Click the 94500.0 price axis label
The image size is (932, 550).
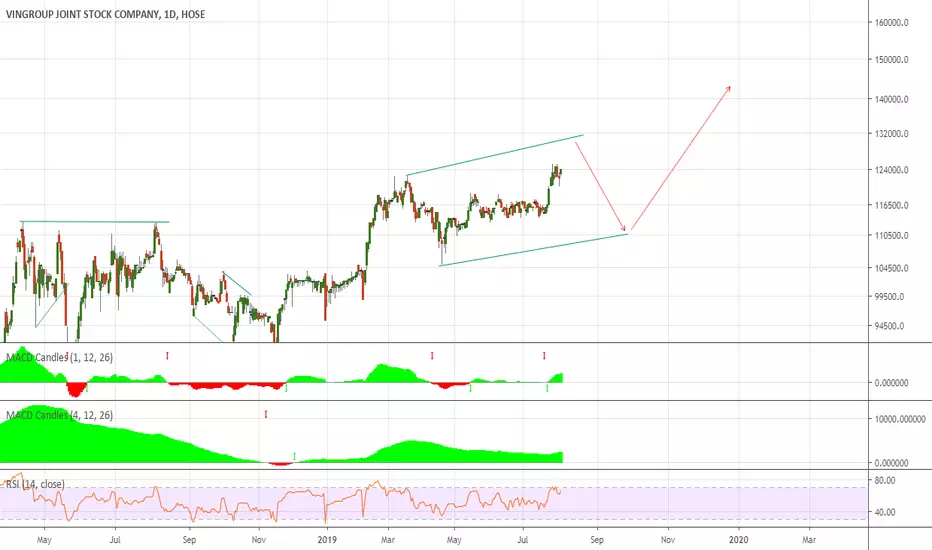click(889, 326)
